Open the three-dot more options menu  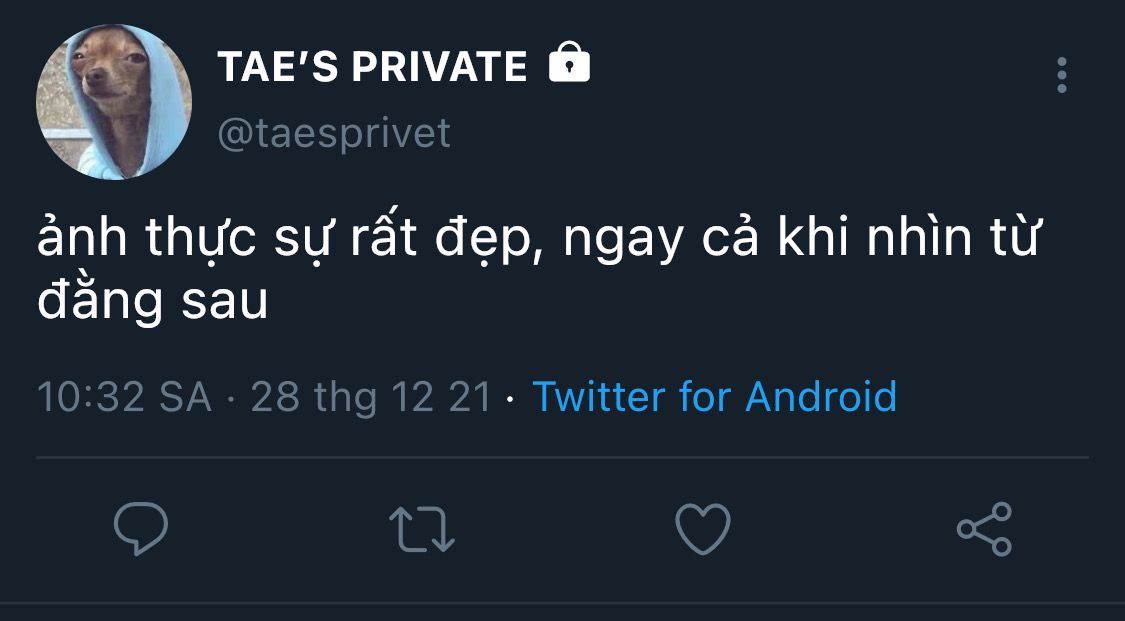pyautogui.click(x=1062, y=75)
